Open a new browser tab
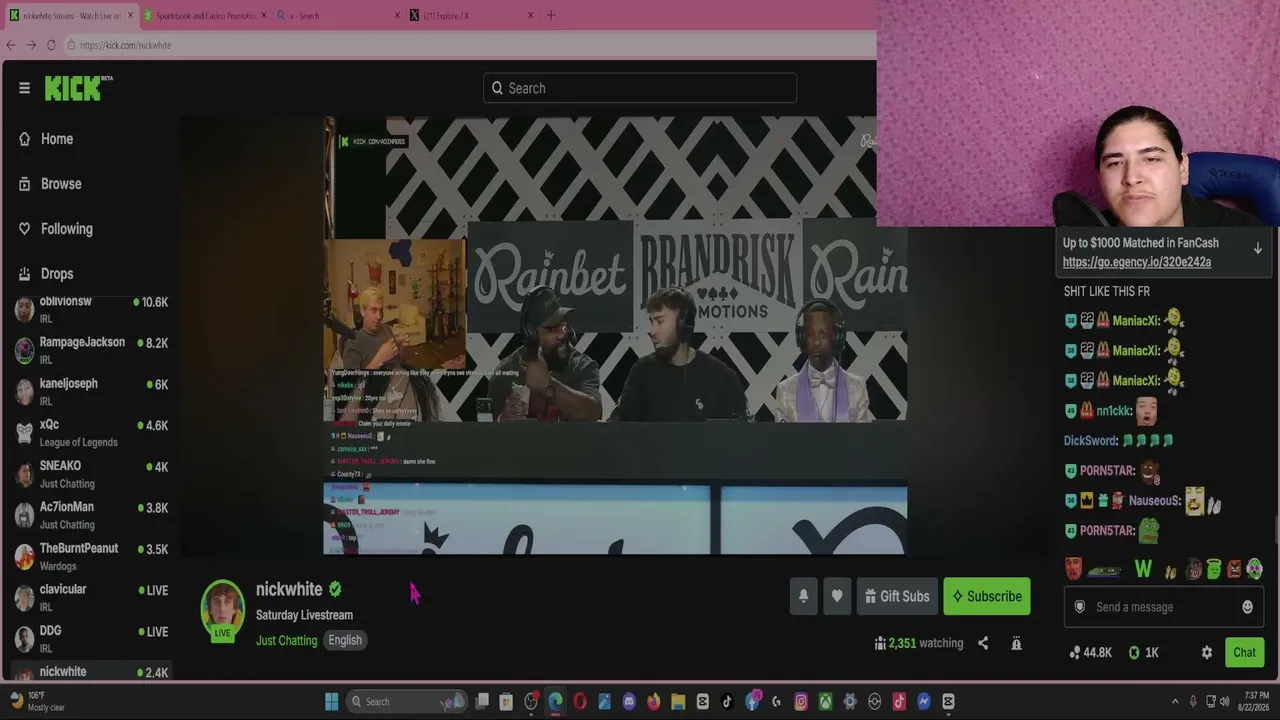The height and width of the screenshot is (720, 1280). (x=550, y=15)
